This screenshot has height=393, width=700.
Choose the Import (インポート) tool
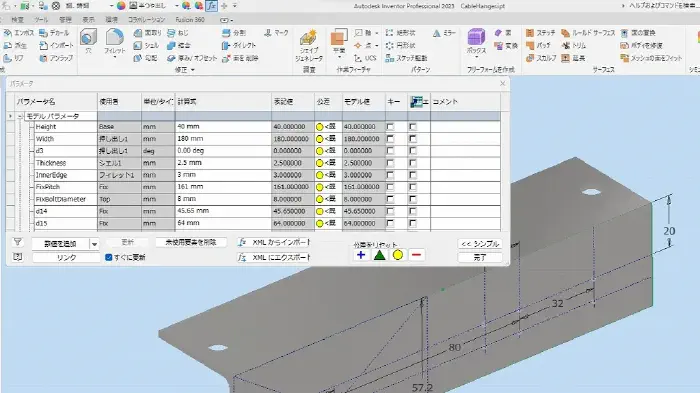click(56, 46)
